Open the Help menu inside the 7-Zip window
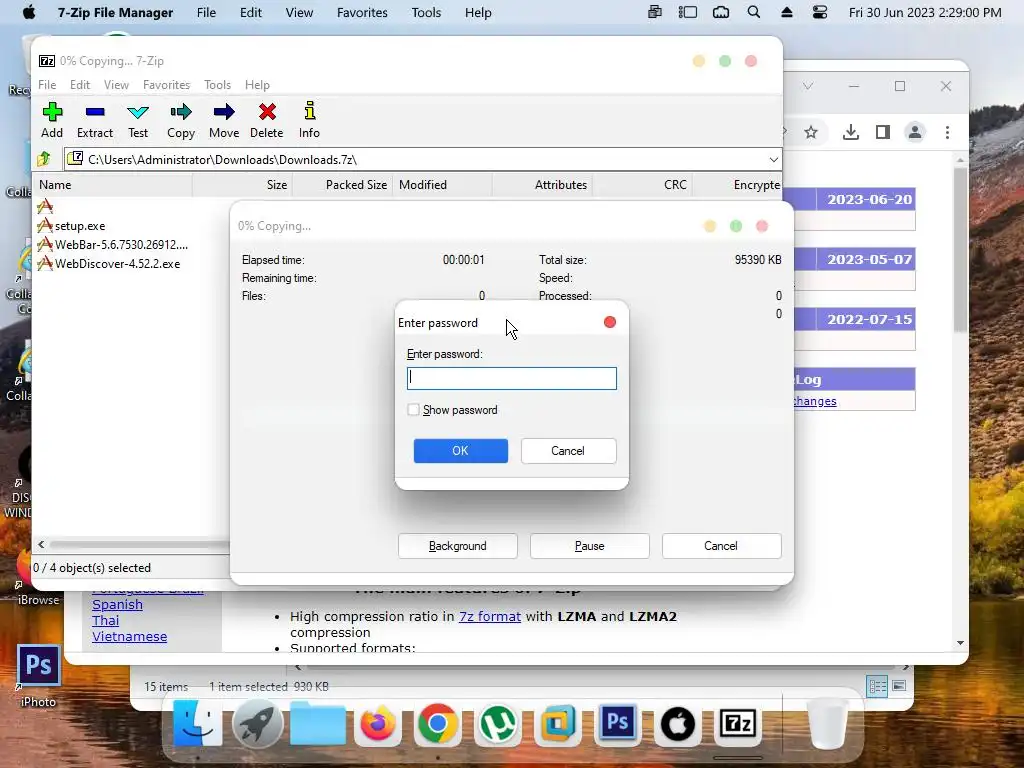The height and width of the screenshot is (768, 1024). pyautogui.click(x=257, y=85)
